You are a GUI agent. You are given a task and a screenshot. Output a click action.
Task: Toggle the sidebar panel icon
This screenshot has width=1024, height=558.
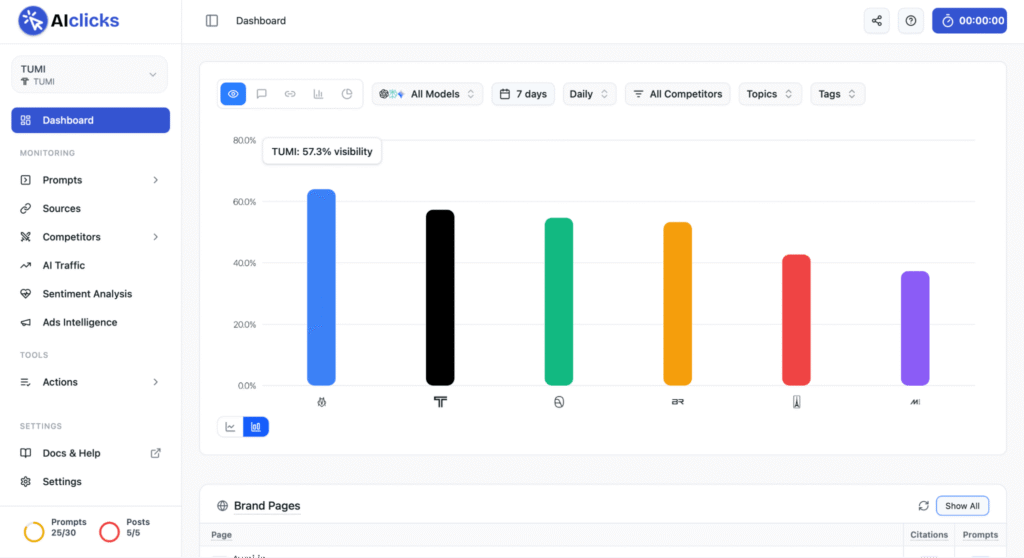click(x=212, y=21)
